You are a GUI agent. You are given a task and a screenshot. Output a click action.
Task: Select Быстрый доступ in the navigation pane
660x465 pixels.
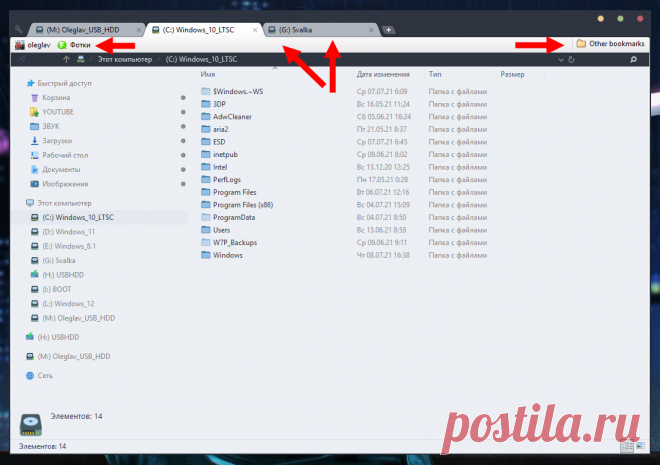pos(59,83)
